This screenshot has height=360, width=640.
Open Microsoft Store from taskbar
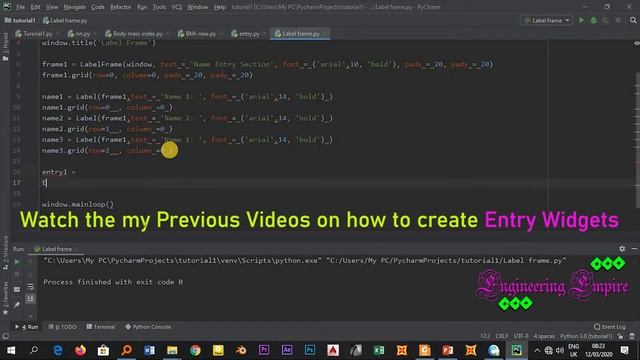pos(103,350)
